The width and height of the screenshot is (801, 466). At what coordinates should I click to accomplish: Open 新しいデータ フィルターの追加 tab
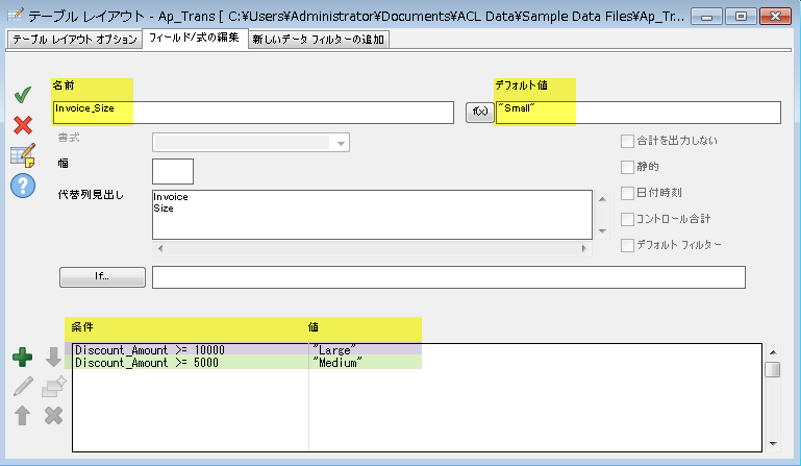pos(318,39)
